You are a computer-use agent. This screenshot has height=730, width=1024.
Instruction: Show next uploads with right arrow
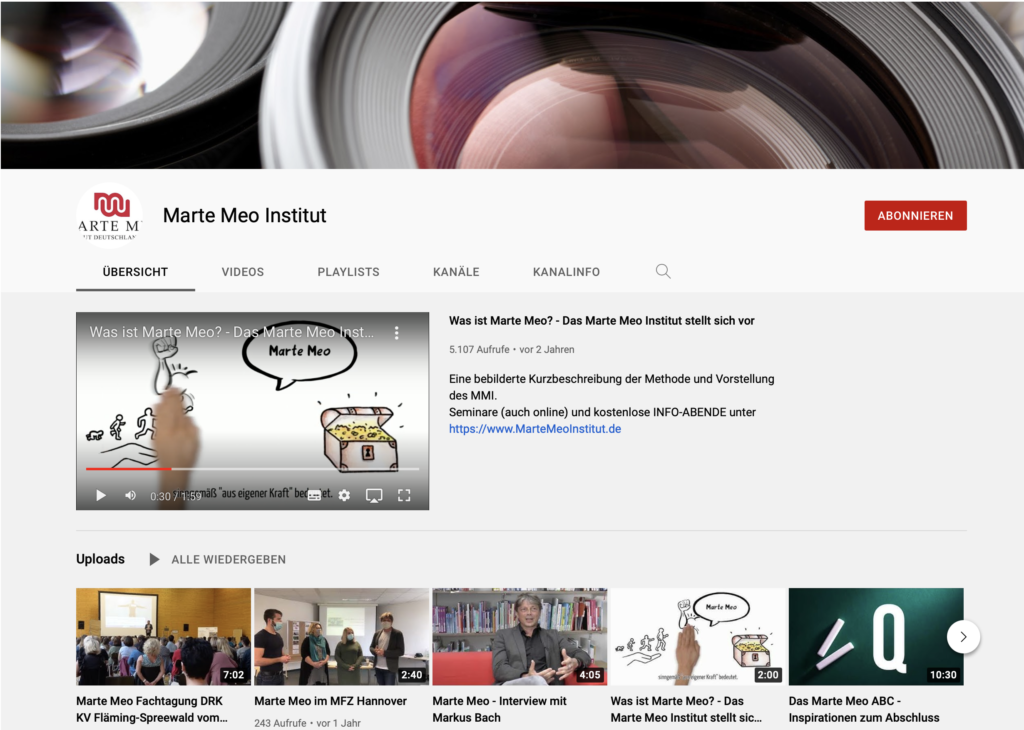point(963,637)
